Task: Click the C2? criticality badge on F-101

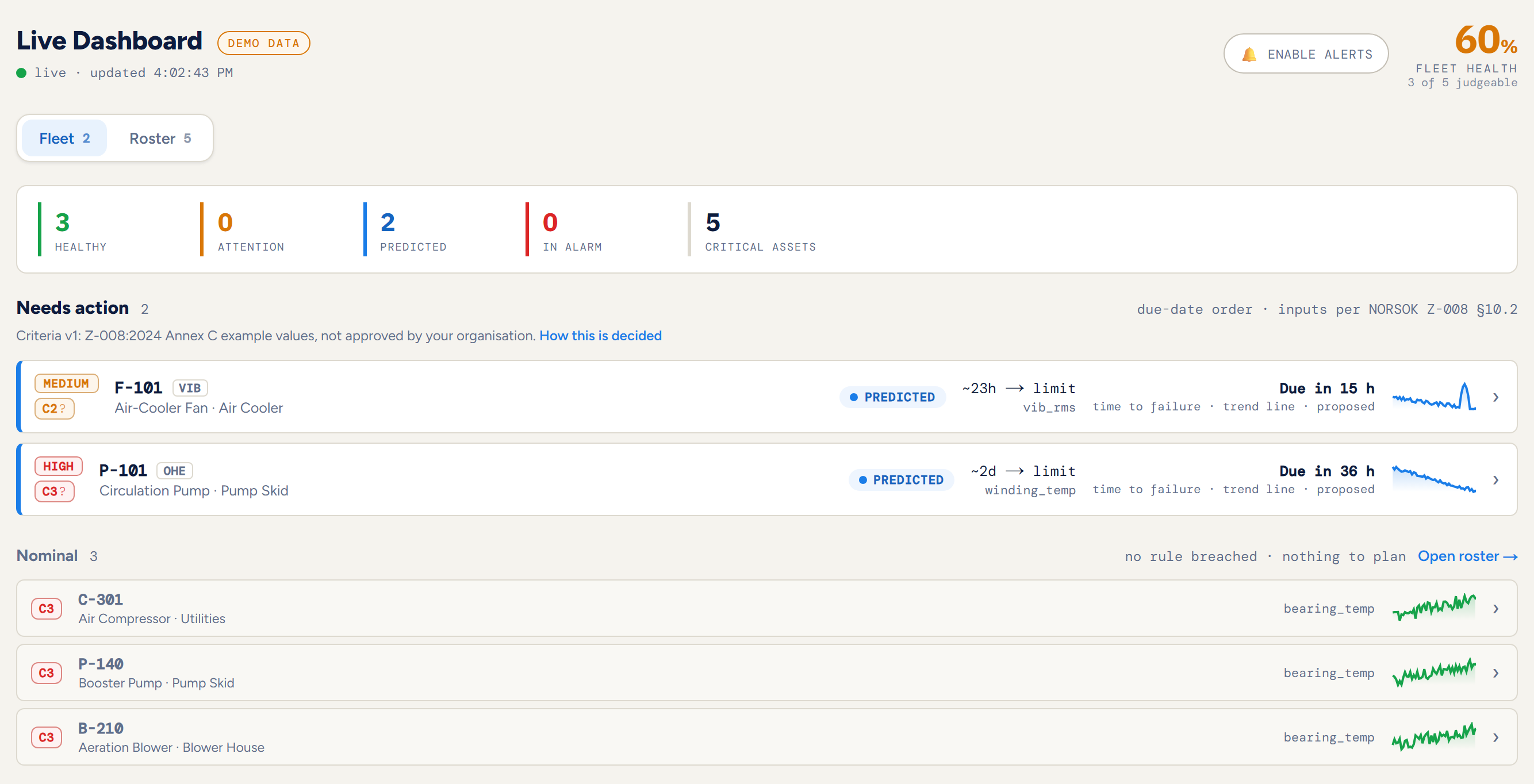Action: [54, 408]
